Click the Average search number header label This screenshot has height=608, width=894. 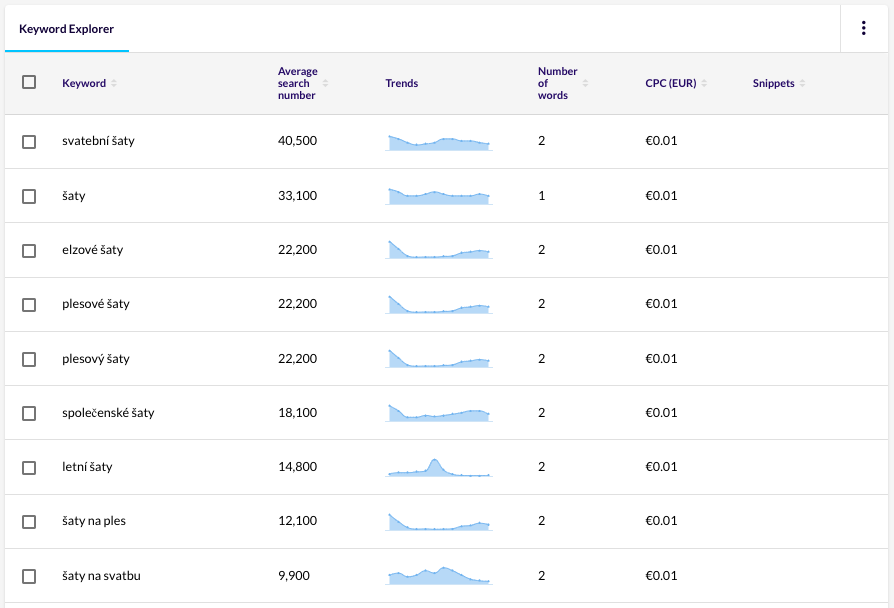[298, 83]
